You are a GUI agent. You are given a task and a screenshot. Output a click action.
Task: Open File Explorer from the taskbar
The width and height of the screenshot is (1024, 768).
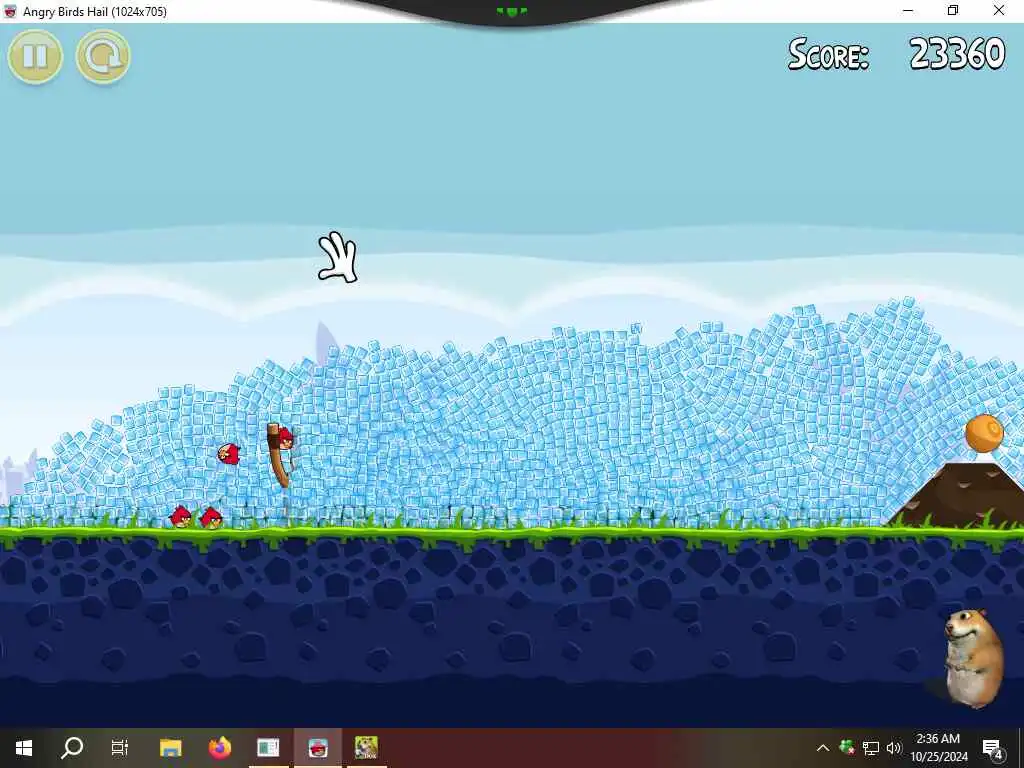[x=171, y=748]
